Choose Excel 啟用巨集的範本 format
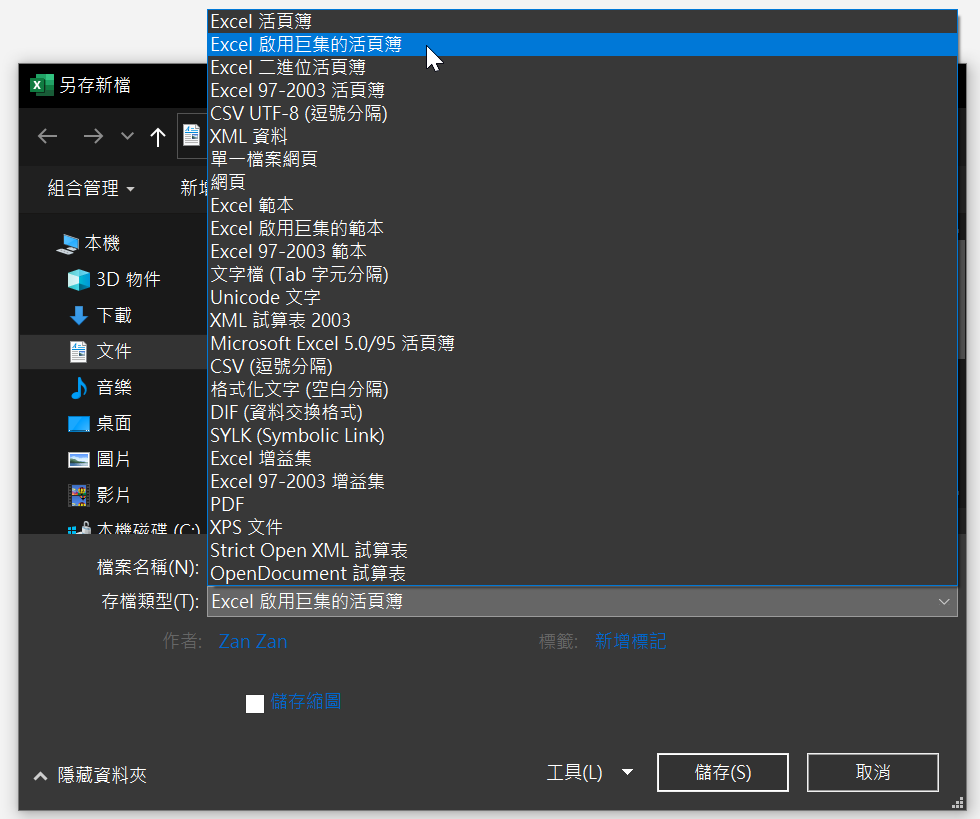Image resolution: width=980 pixels, height=819 pixels. pos(582,228)
